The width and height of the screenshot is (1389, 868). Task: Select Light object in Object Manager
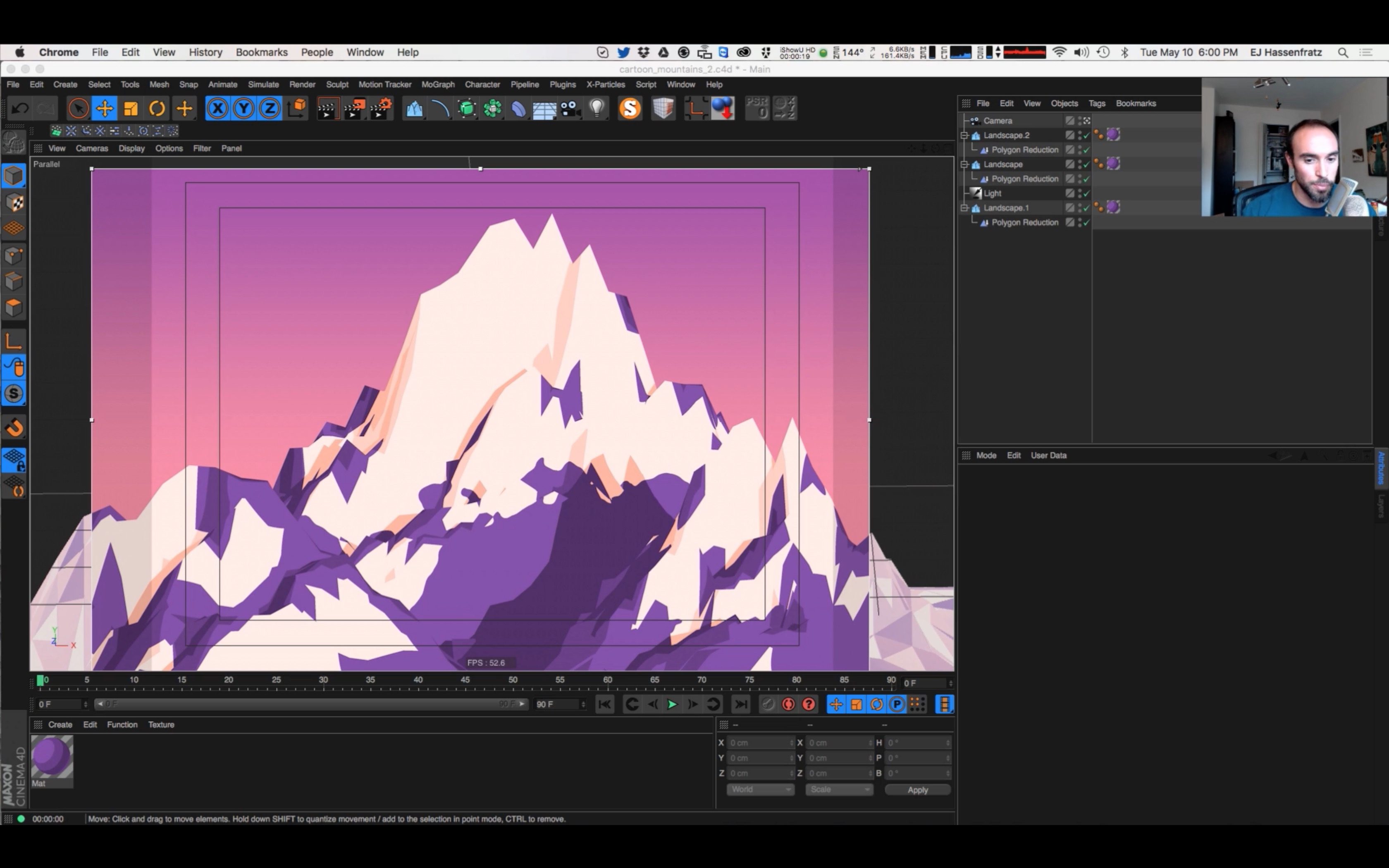point(993,193)
